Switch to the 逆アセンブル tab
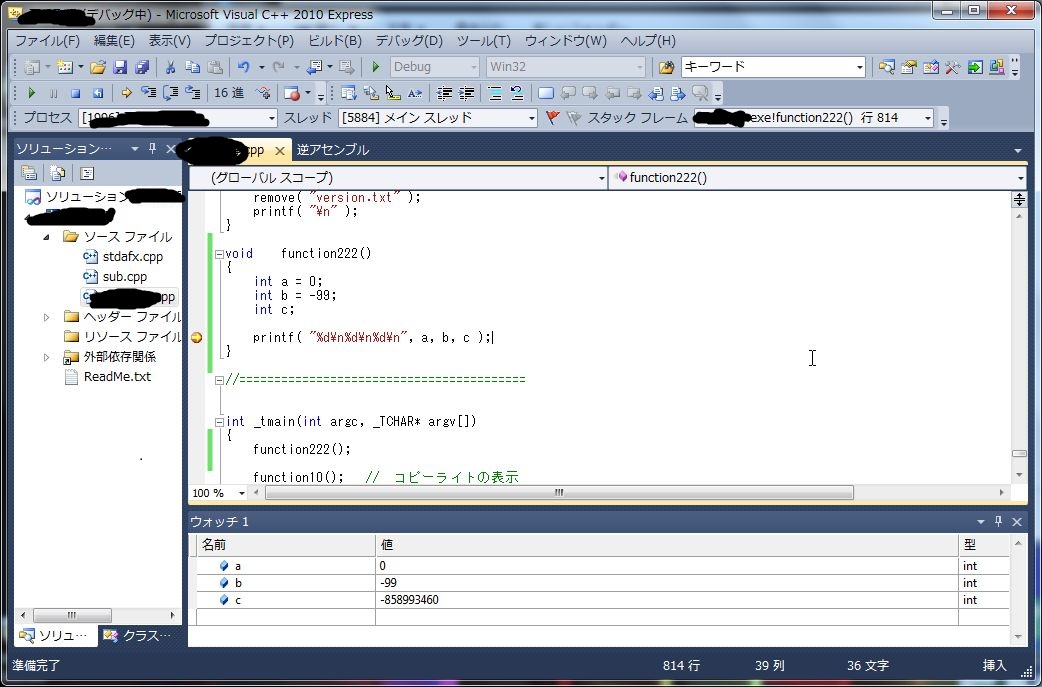 (333, 150)
